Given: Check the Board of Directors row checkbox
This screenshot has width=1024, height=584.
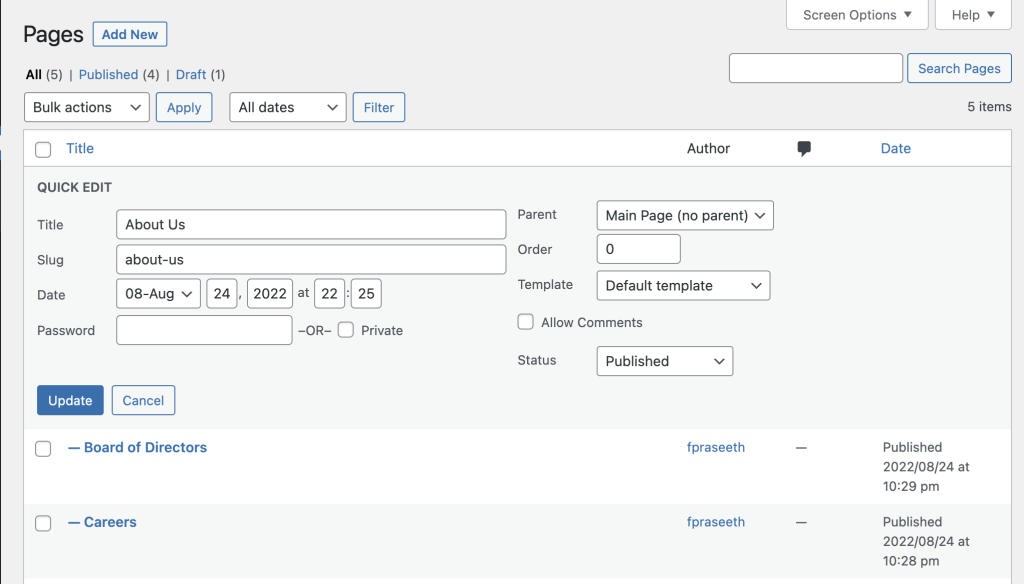Looking at the screenshot, I should point(43,448).
